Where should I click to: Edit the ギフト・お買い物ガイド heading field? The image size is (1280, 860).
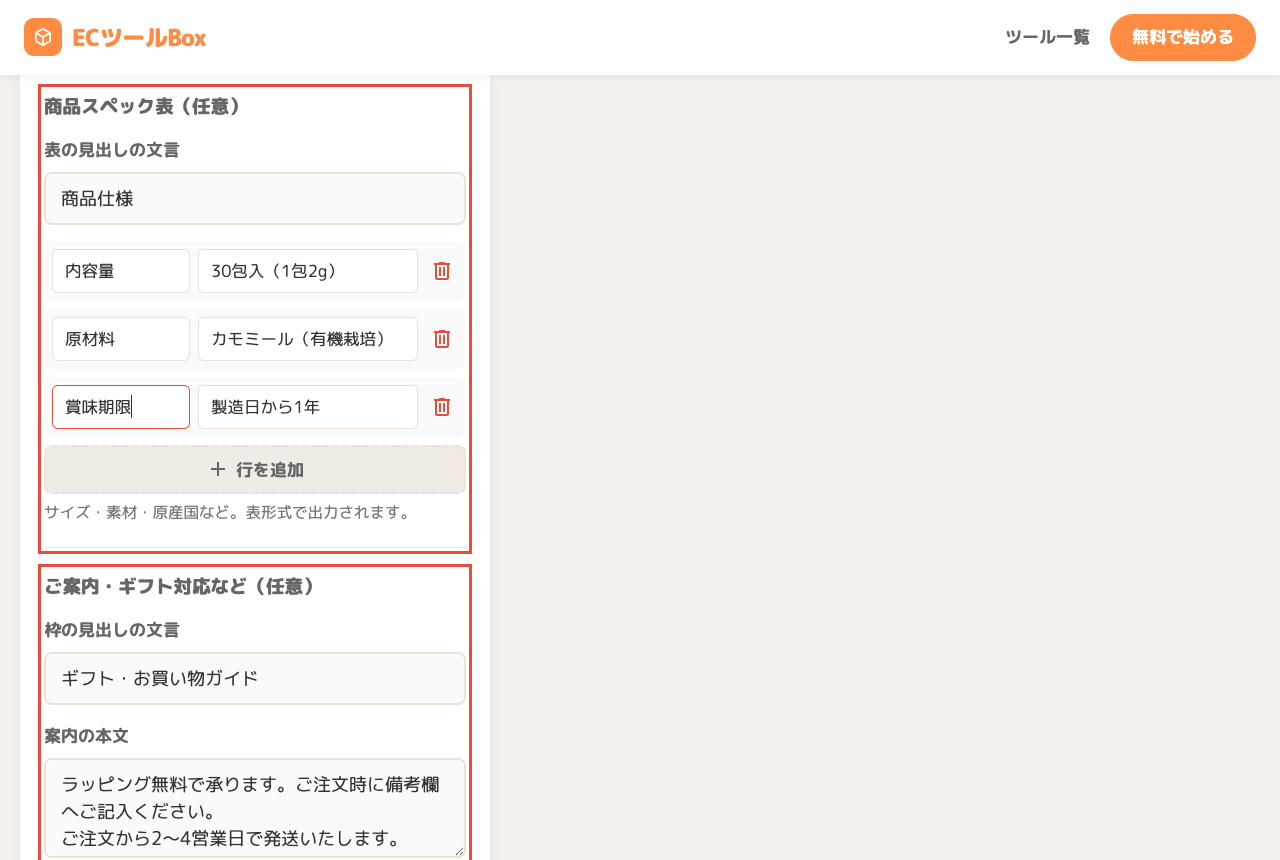255,679
